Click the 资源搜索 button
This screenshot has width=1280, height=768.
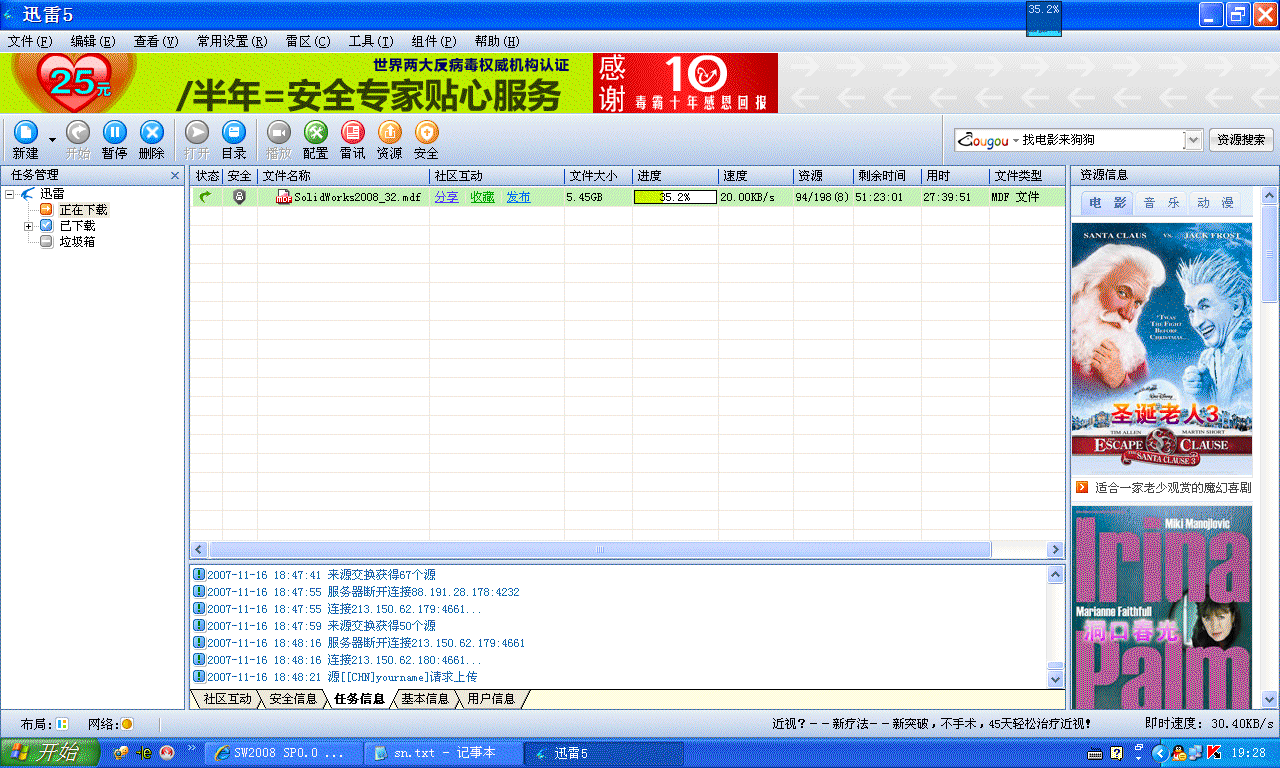tap(1241, 140)
